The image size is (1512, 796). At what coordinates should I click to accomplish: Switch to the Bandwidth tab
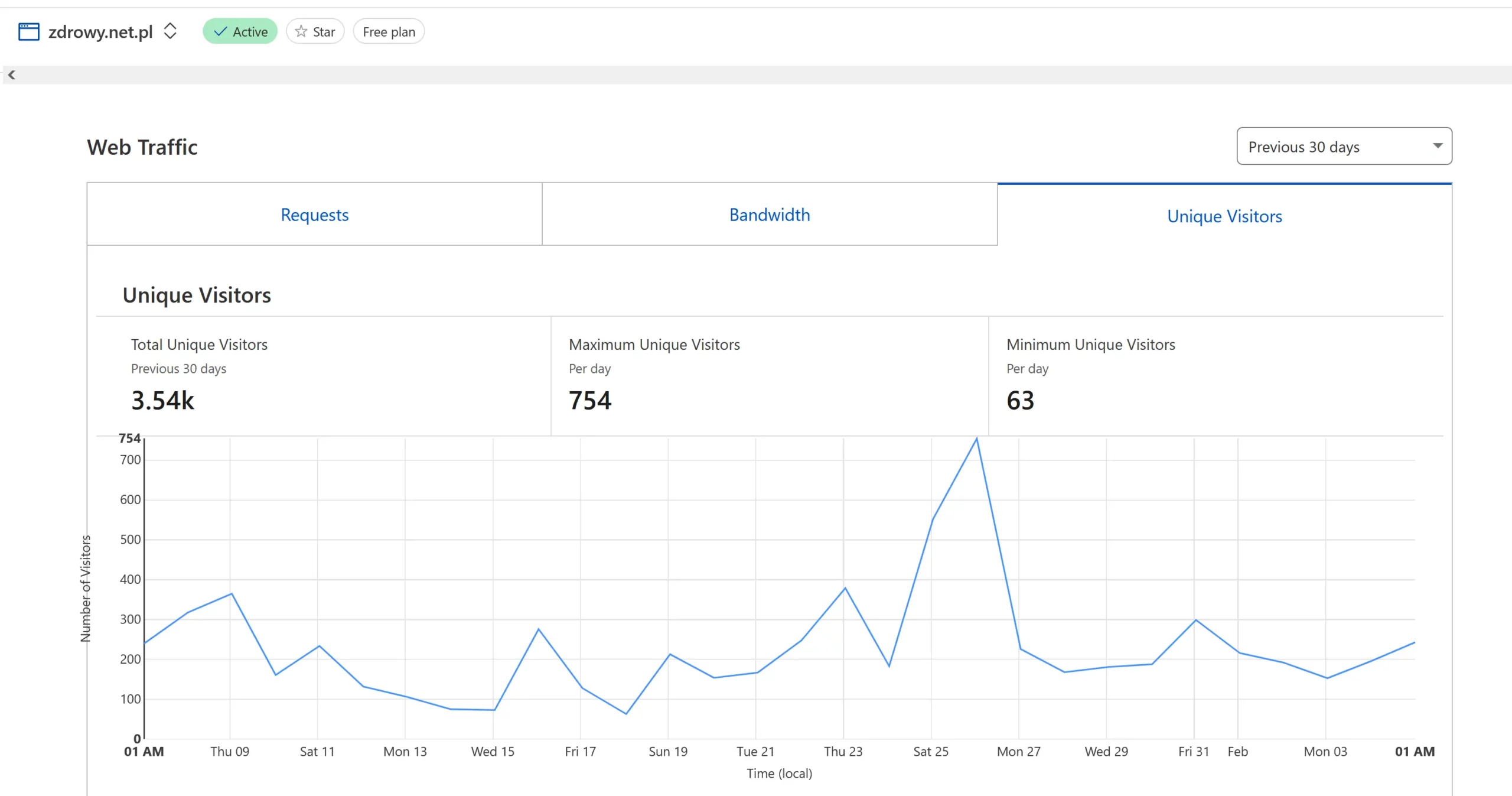(769, 215)
